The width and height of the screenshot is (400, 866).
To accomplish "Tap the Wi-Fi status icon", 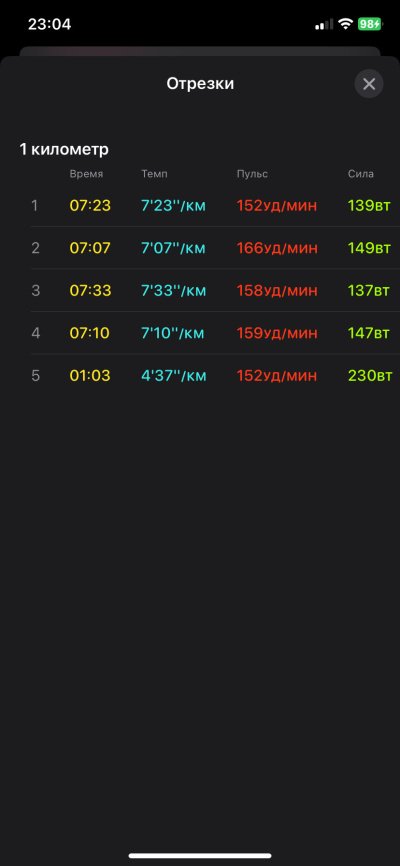I will (x=346, y=24).
